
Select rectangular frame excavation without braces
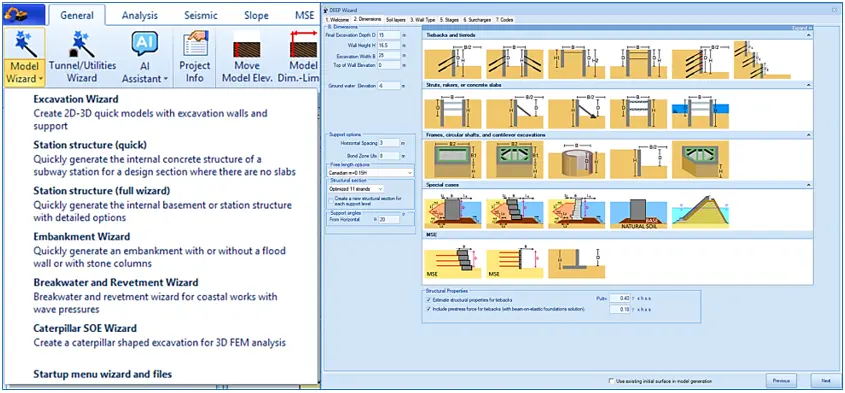tap(453, 160)
